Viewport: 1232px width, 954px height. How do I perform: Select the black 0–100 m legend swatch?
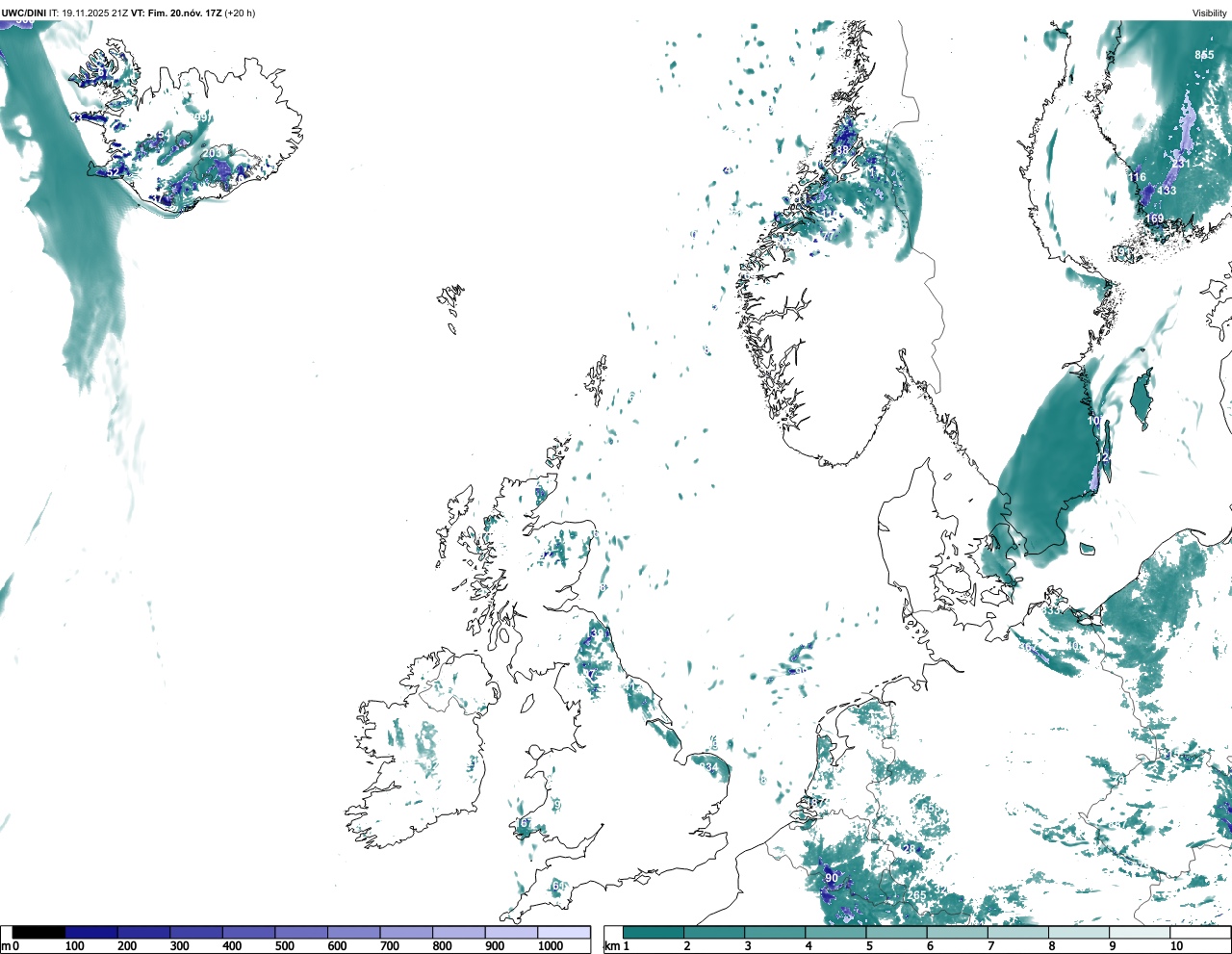(38, 932)
